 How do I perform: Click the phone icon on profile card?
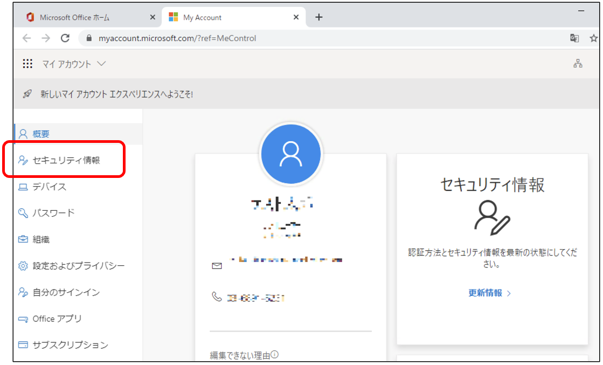[x=217, y=297]
